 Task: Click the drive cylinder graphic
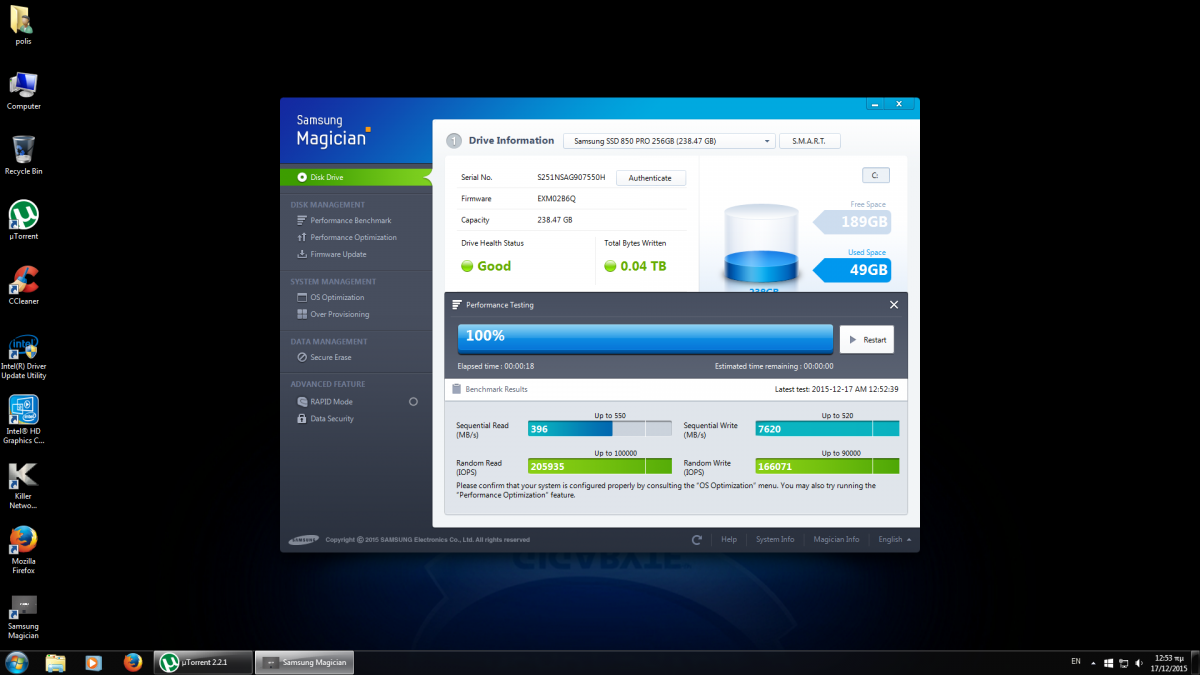[x=761, y=246]
